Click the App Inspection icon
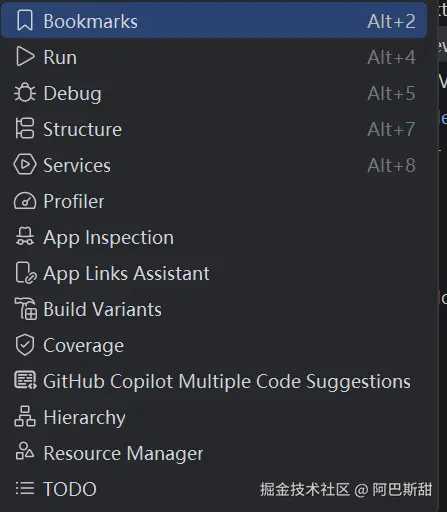The width and height of the screenshot is (447, 512). coord(25,236)
